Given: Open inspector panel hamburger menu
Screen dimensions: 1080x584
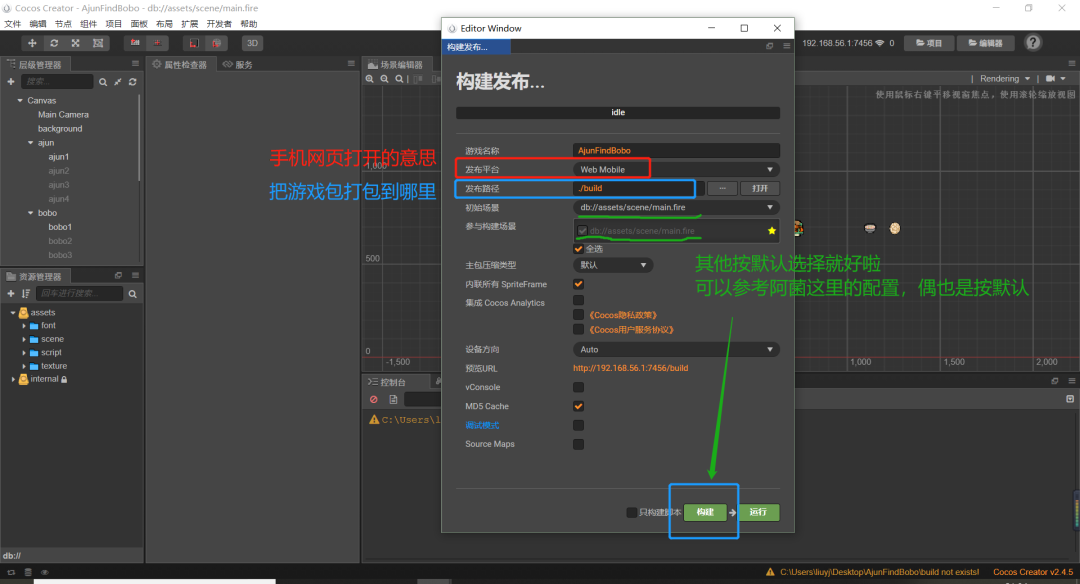Looking at the screenshot, I should click(351, 63).
